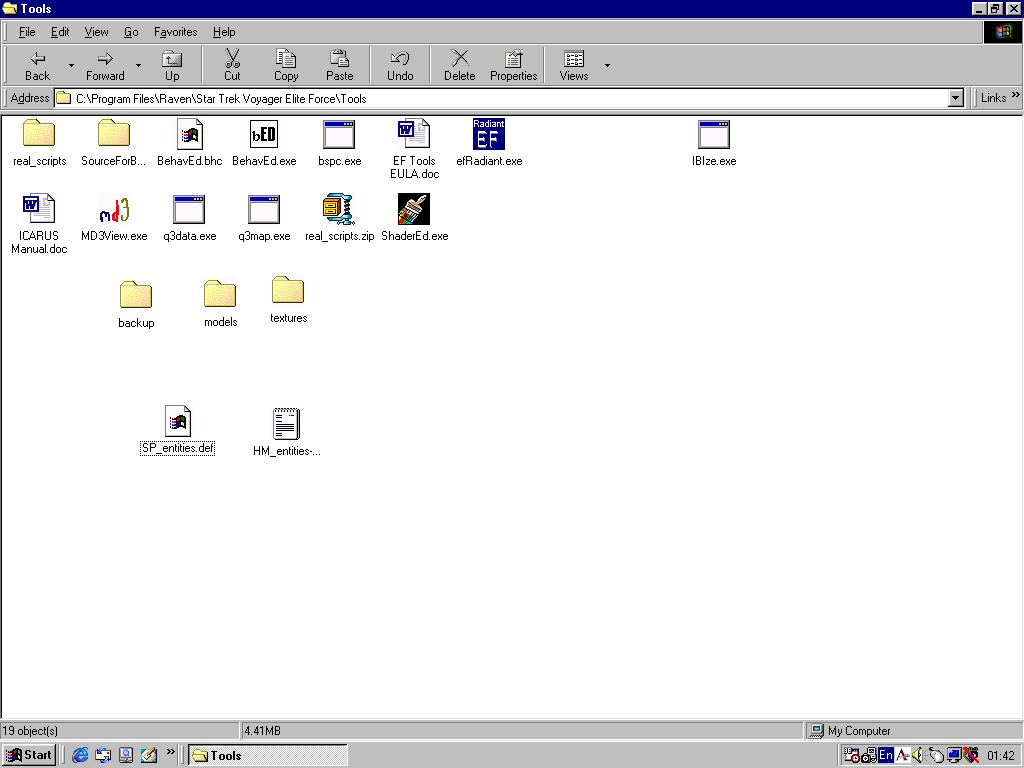The width and height of the screenshot is (1024, 768).
Task: Click the Links toolbar label
Action: click(993, 98)
